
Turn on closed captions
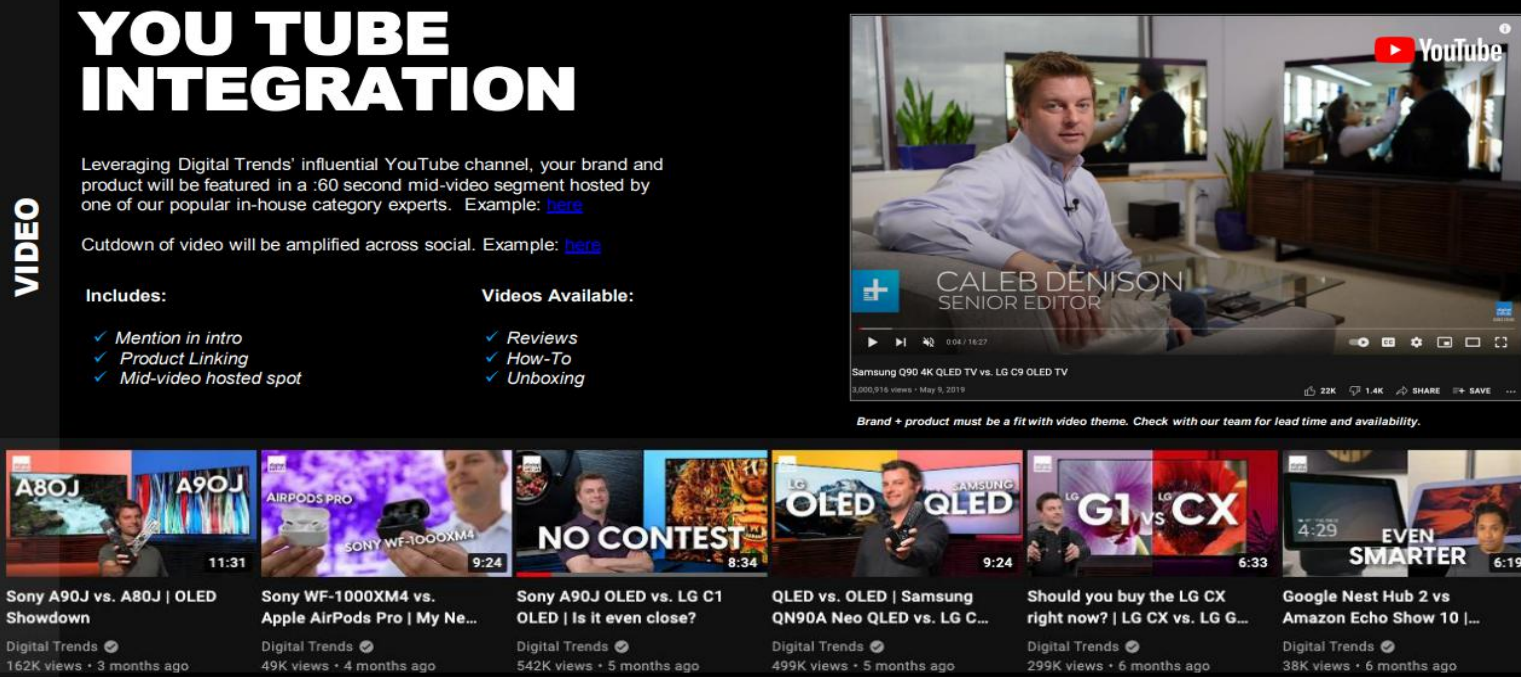pos(1388,342)
